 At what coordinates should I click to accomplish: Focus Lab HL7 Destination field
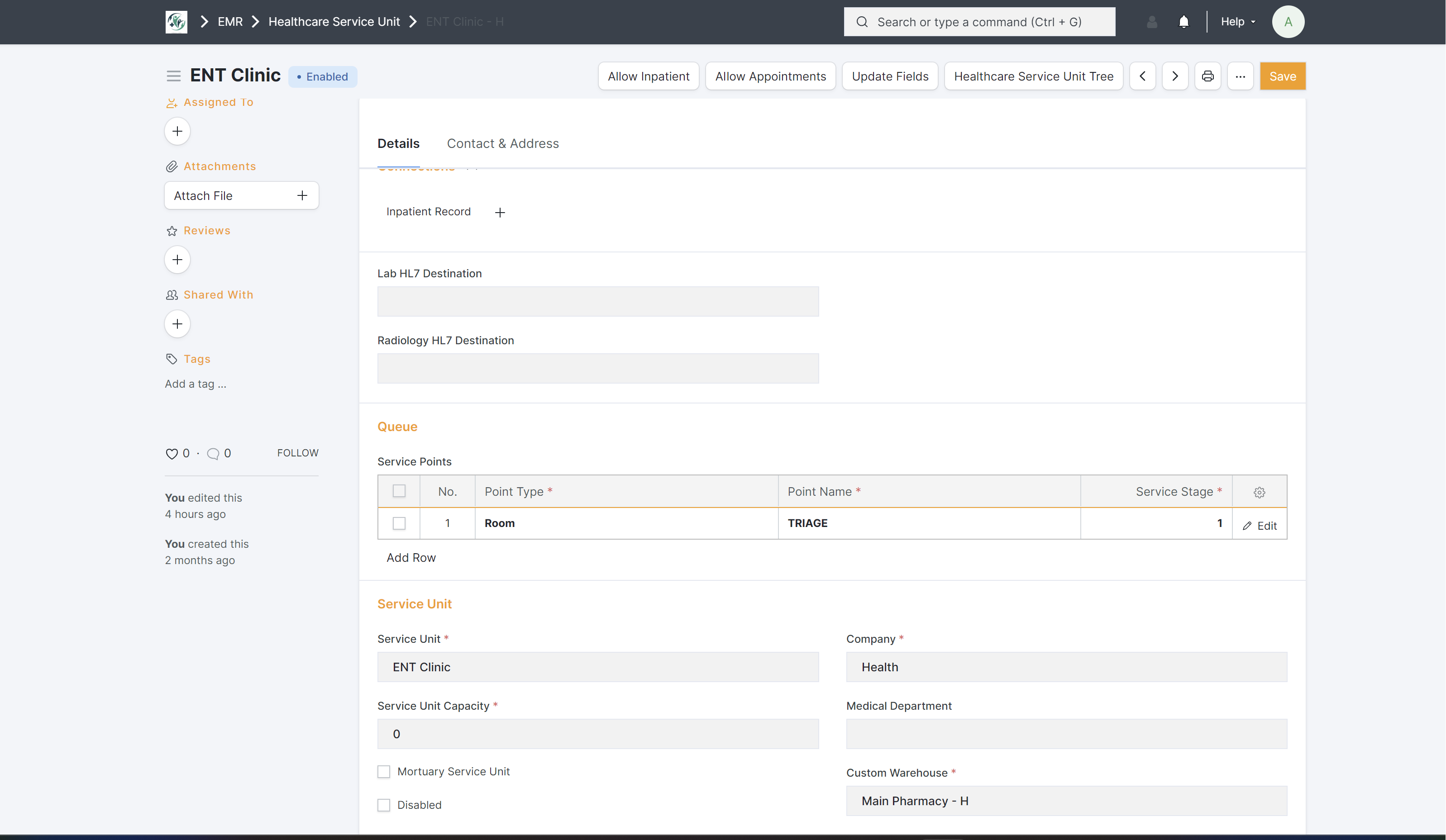598,302
